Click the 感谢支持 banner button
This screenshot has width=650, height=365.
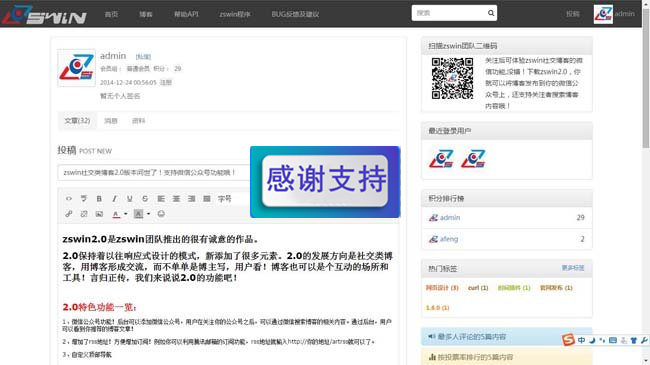[x=325, y=181]
